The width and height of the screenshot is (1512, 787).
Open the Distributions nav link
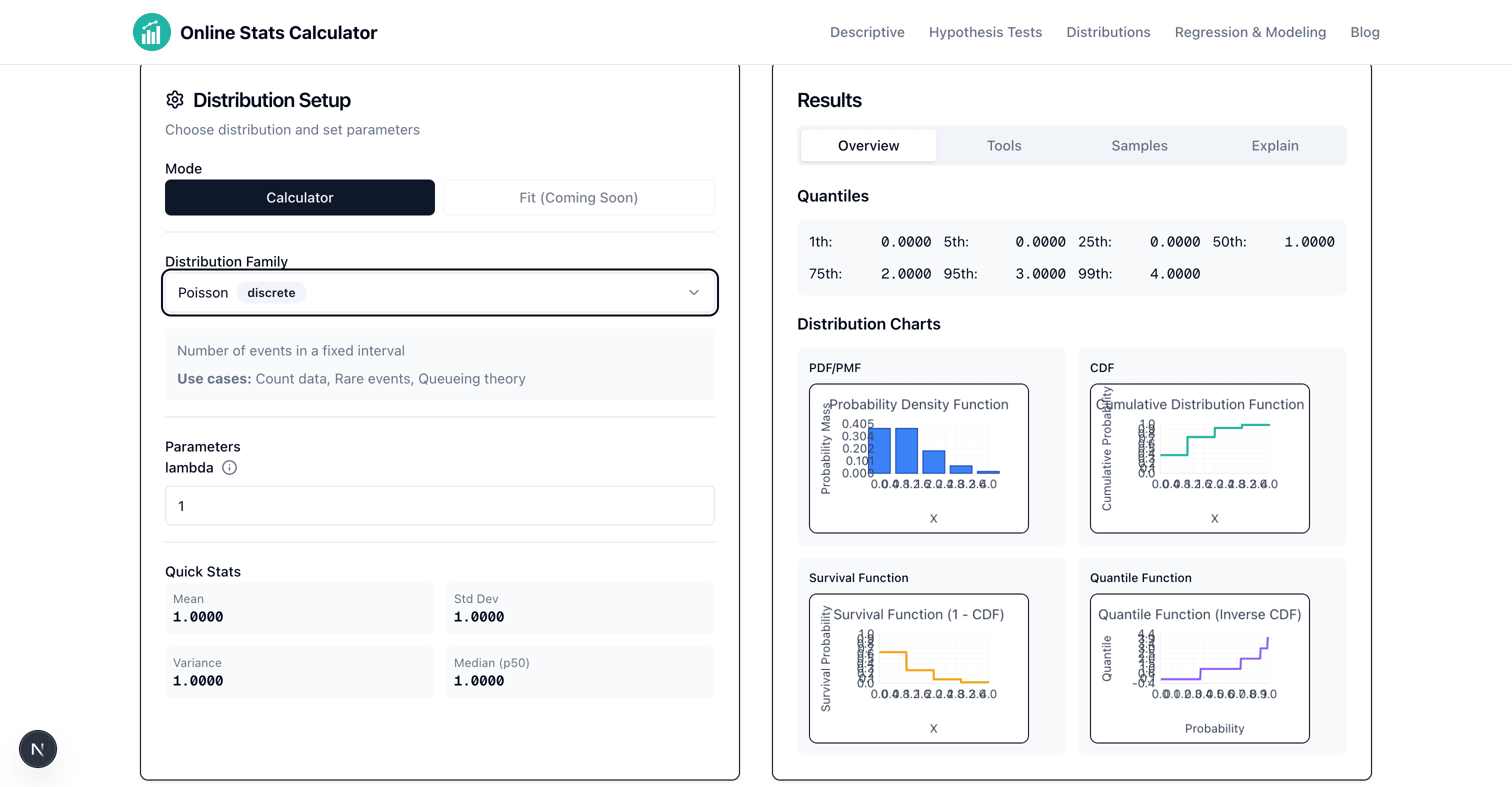(1107, 32)
